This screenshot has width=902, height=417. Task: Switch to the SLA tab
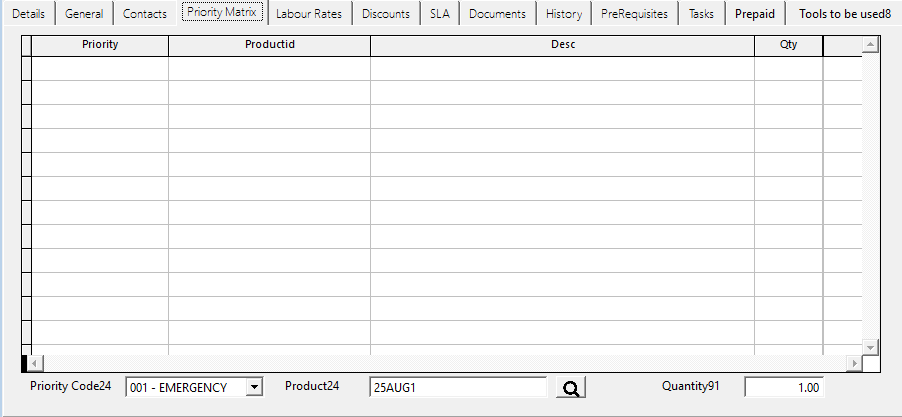[439, 14]
